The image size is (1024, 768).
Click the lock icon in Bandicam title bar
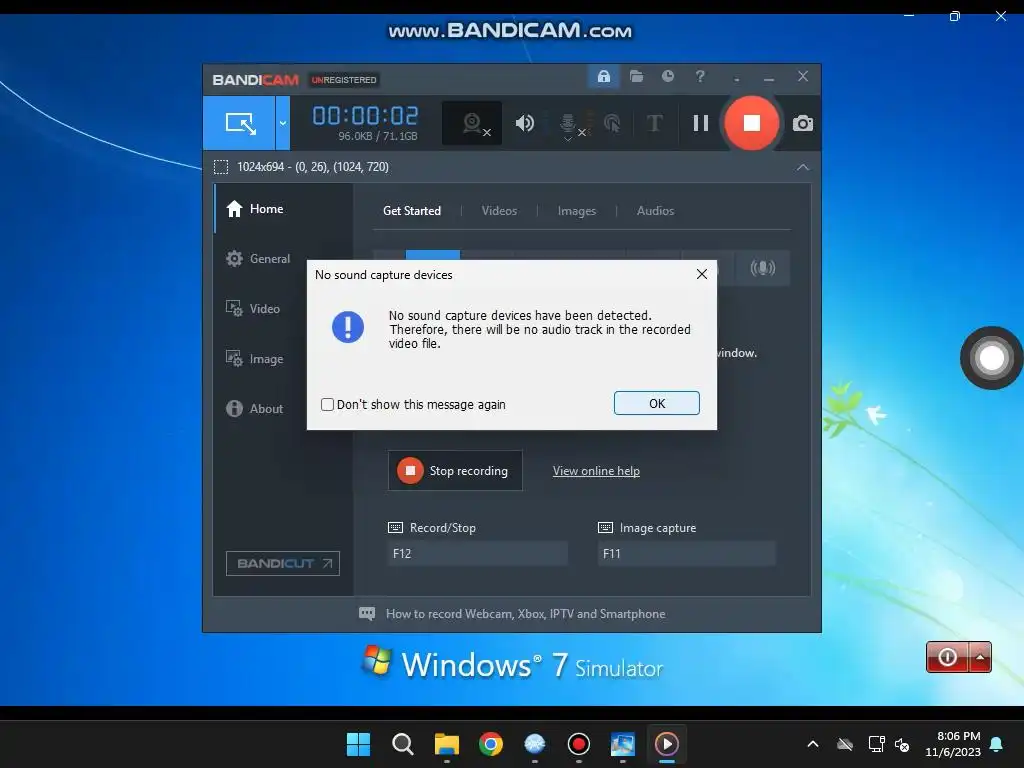click(603, 76)
